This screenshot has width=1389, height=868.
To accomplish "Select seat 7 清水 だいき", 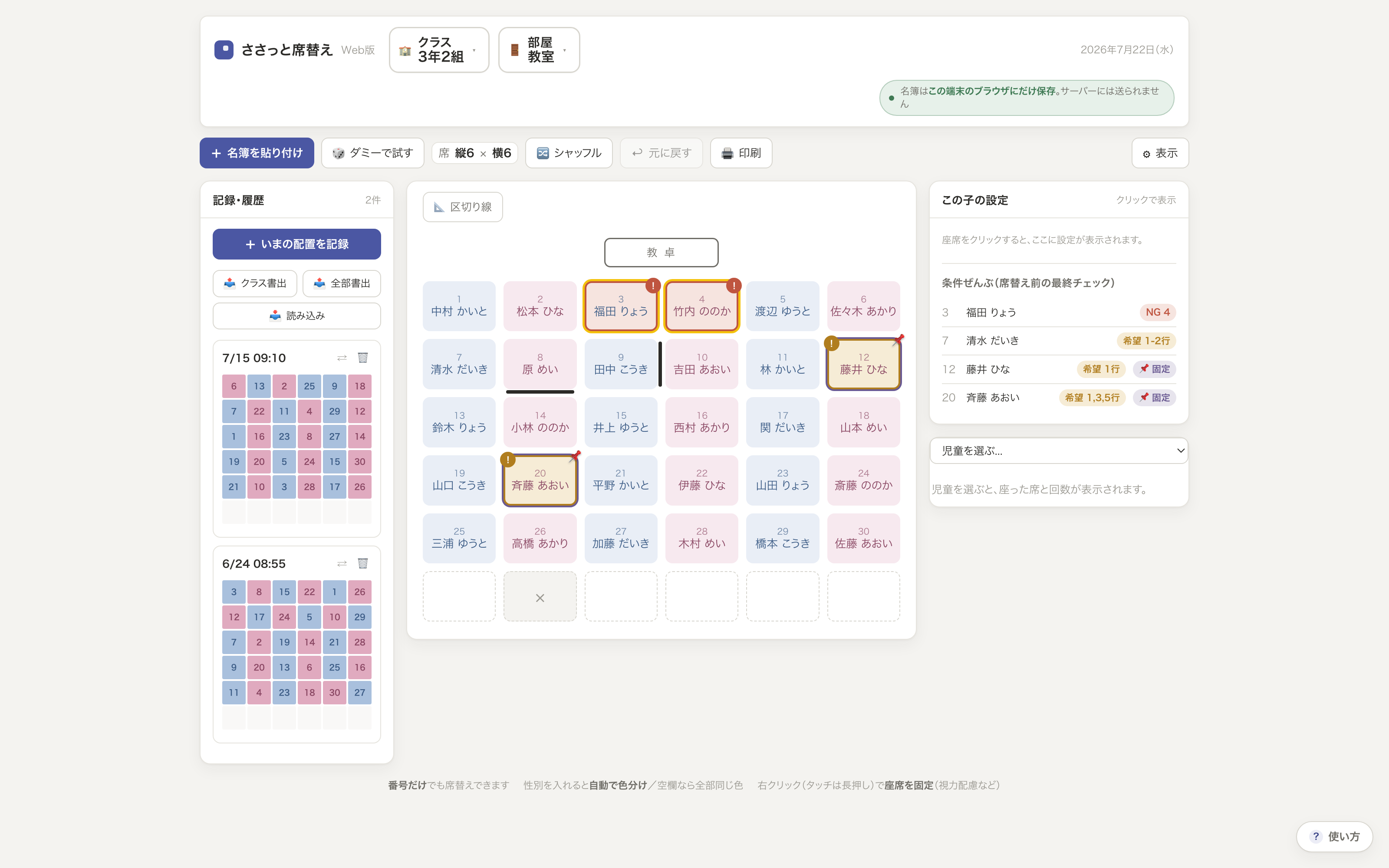I will 459,364.
